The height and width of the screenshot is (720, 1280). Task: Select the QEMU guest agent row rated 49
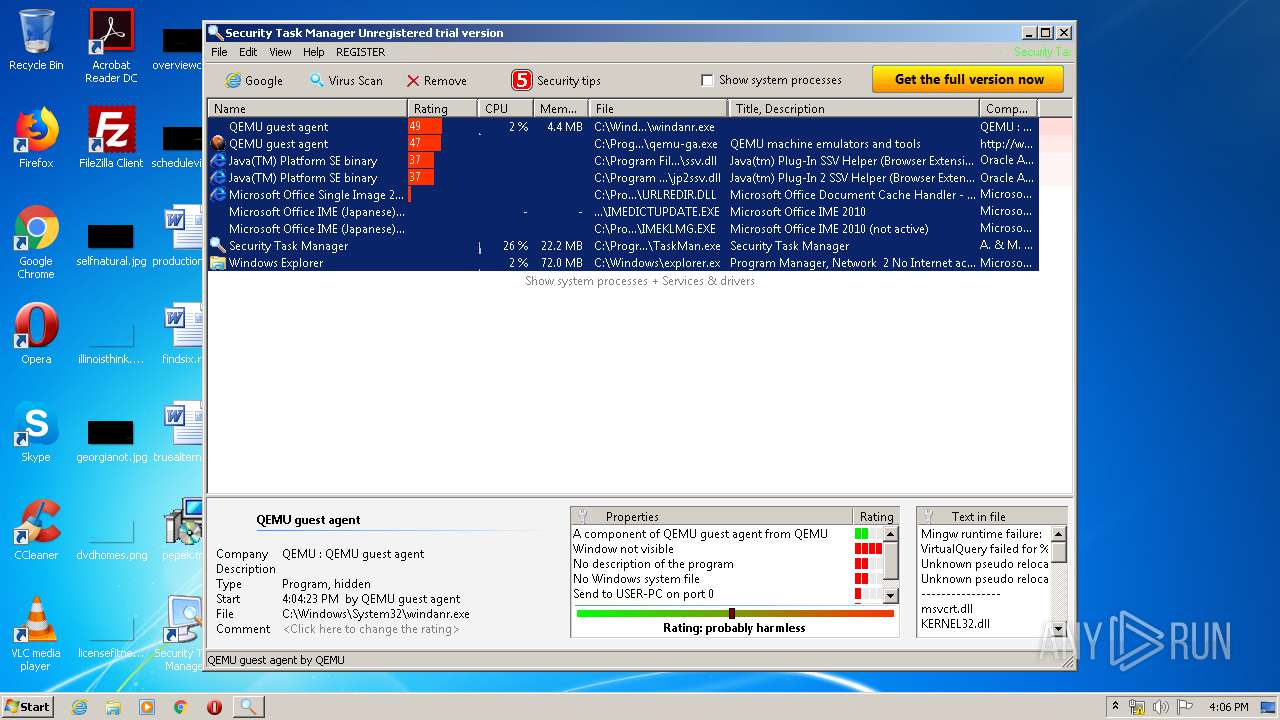(x=623, y=127)
